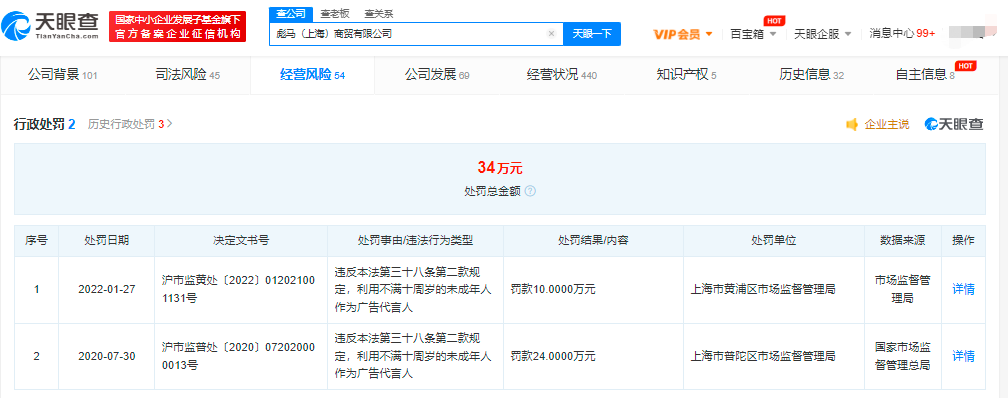This screenshot has width=1008, height=398.
Task: Click the 处罚单位 column header
Action: (x=774, y=240)
